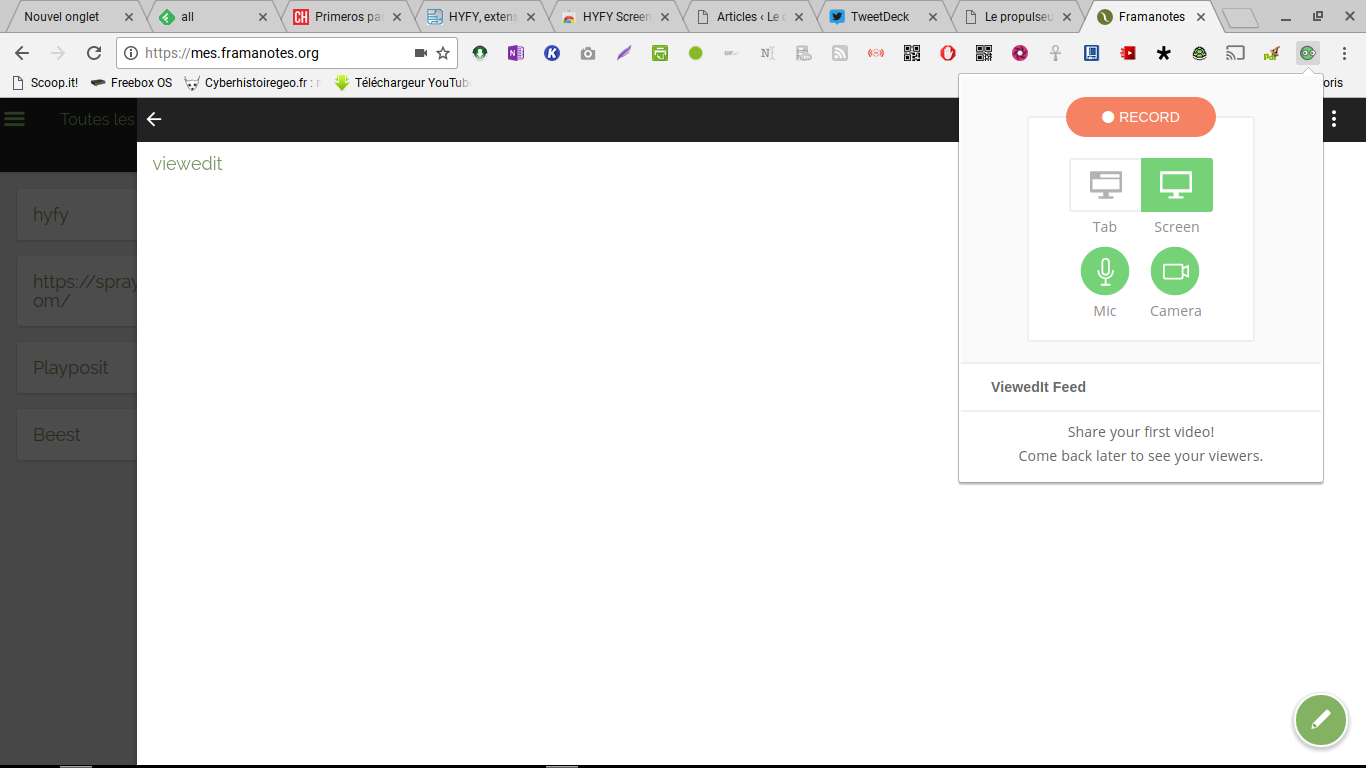The image size is (1366, 768).
Task: Open the Cyberhistoiregeo.fr bookmark
Action: coord(253,83)
